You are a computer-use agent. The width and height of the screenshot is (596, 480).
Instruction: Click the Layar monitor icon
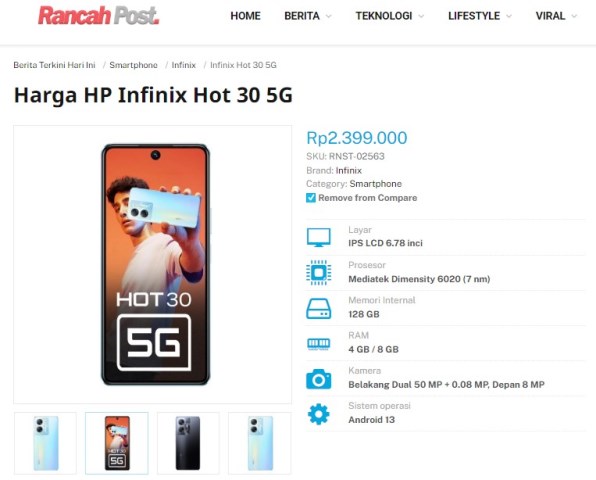[x=319, y=238]
